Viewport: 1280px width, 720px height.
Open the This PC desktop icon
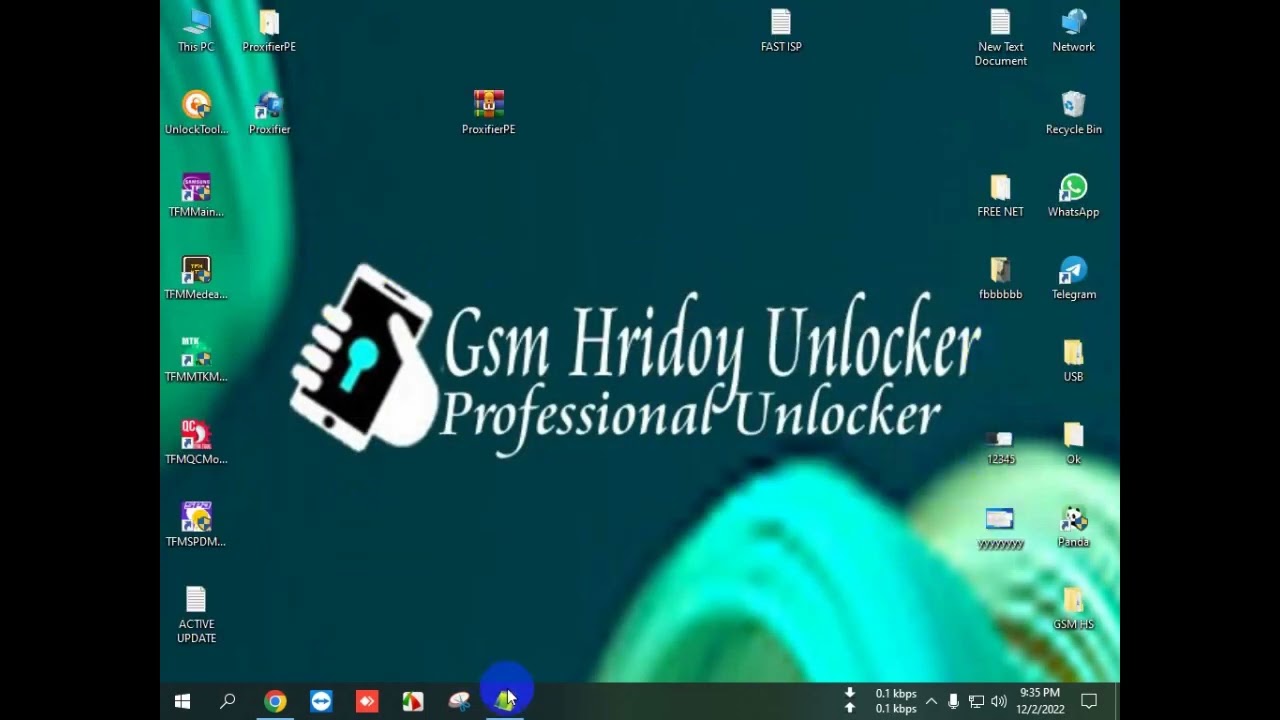[196, 30]
